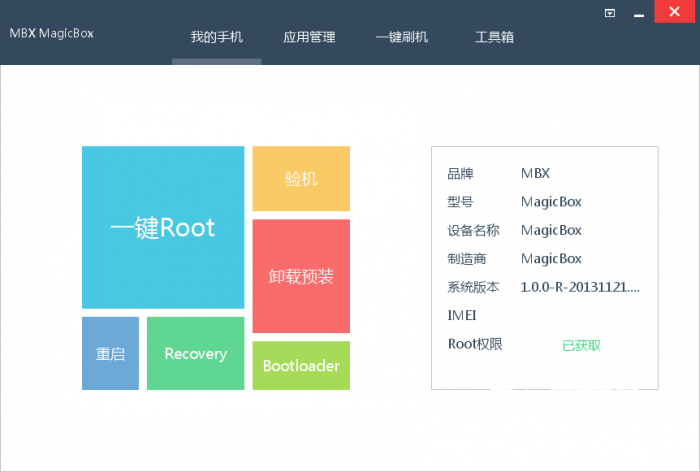Screen dimensions: 700x472
Task: Click the 设备名称 MagicBox value
Action: [x=551, y=230]
